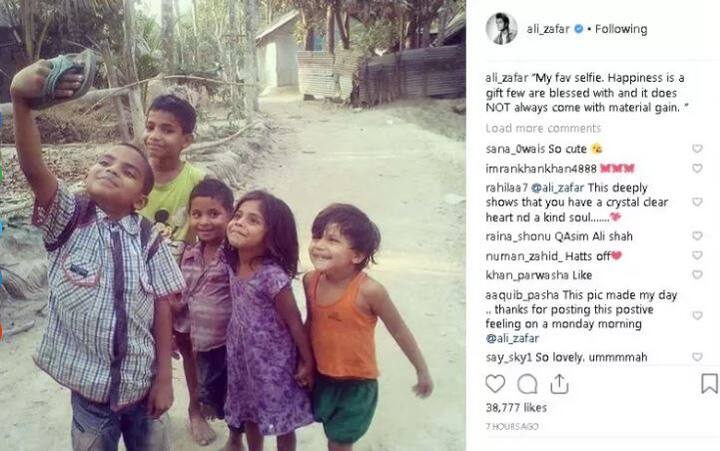
Task: Save the post with the bookmark icon
Action: pos(709,383)
